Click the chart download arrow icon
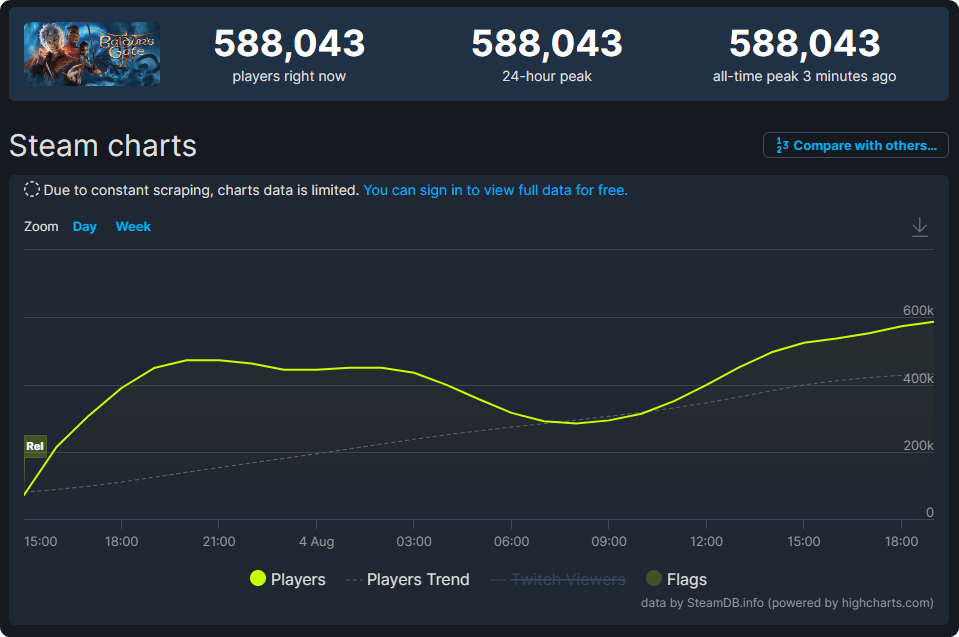 coord(919,227)
